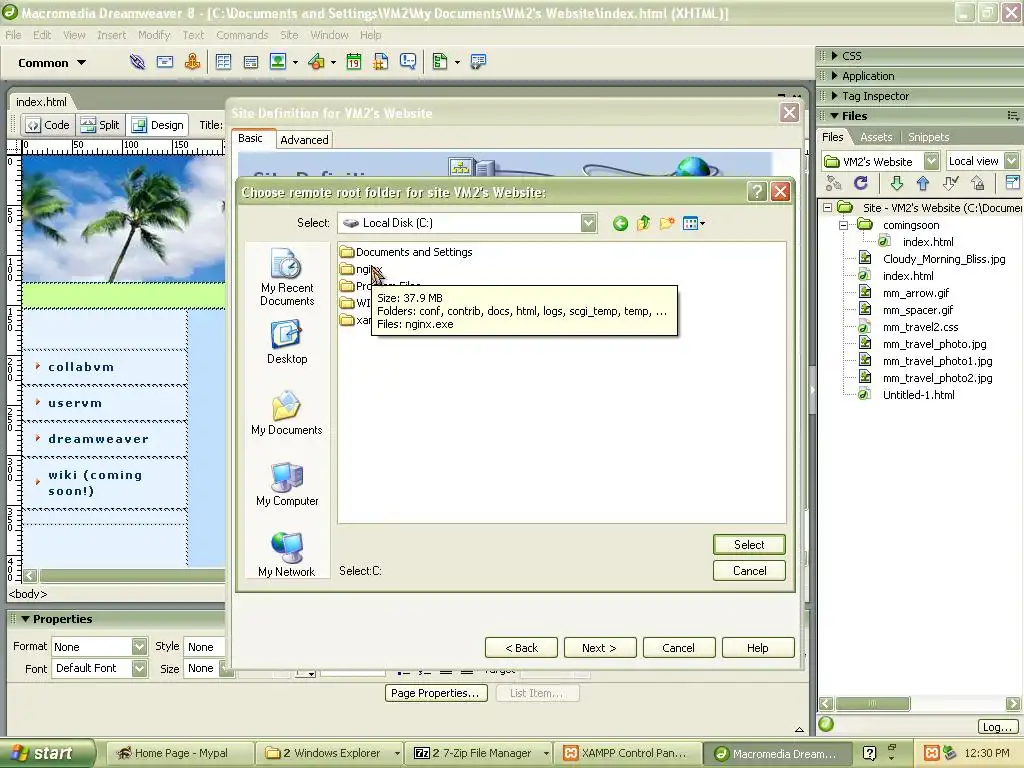Viewport: 1024px width, 768px height.
Task: Select the Documents and Settings folder
Action: (406, 252)
